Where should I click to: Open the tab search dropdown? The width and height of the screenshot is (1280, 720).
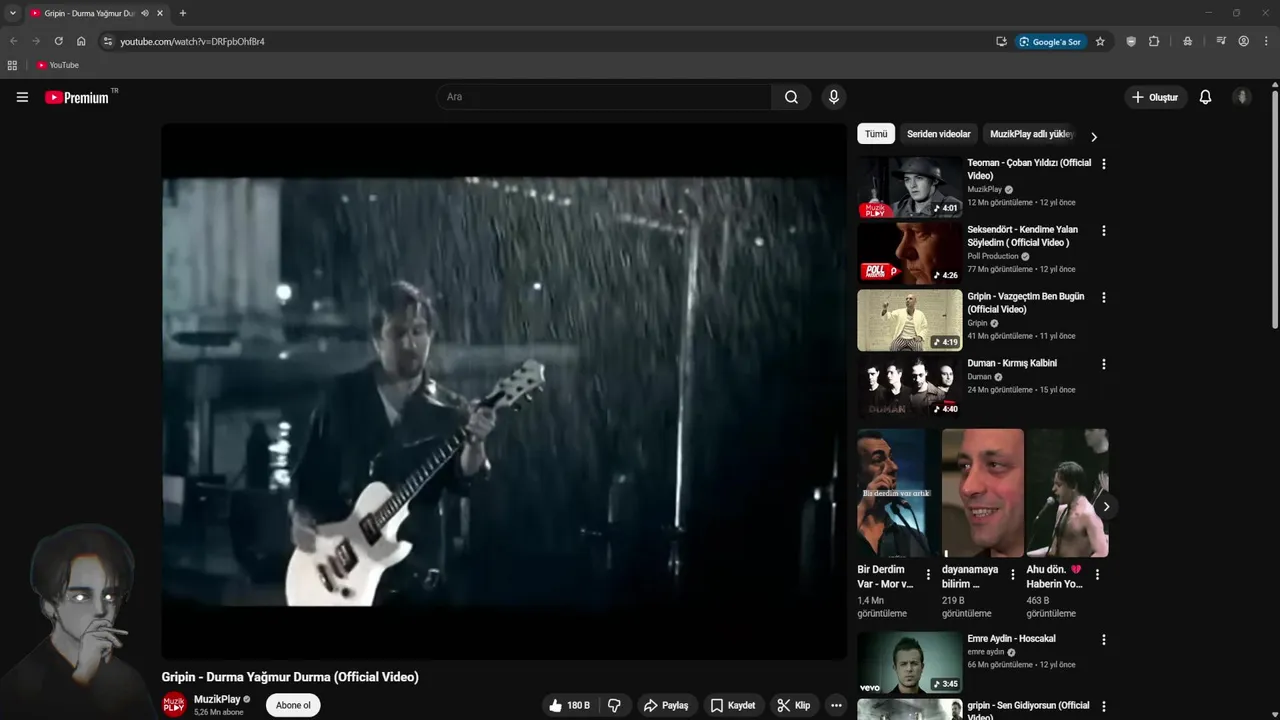click(x=13, y=13)
